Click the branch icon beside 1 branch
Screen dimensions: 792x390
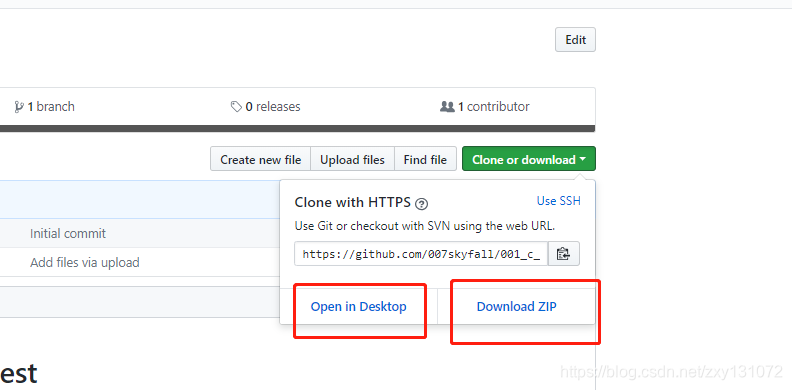point(19,107)
